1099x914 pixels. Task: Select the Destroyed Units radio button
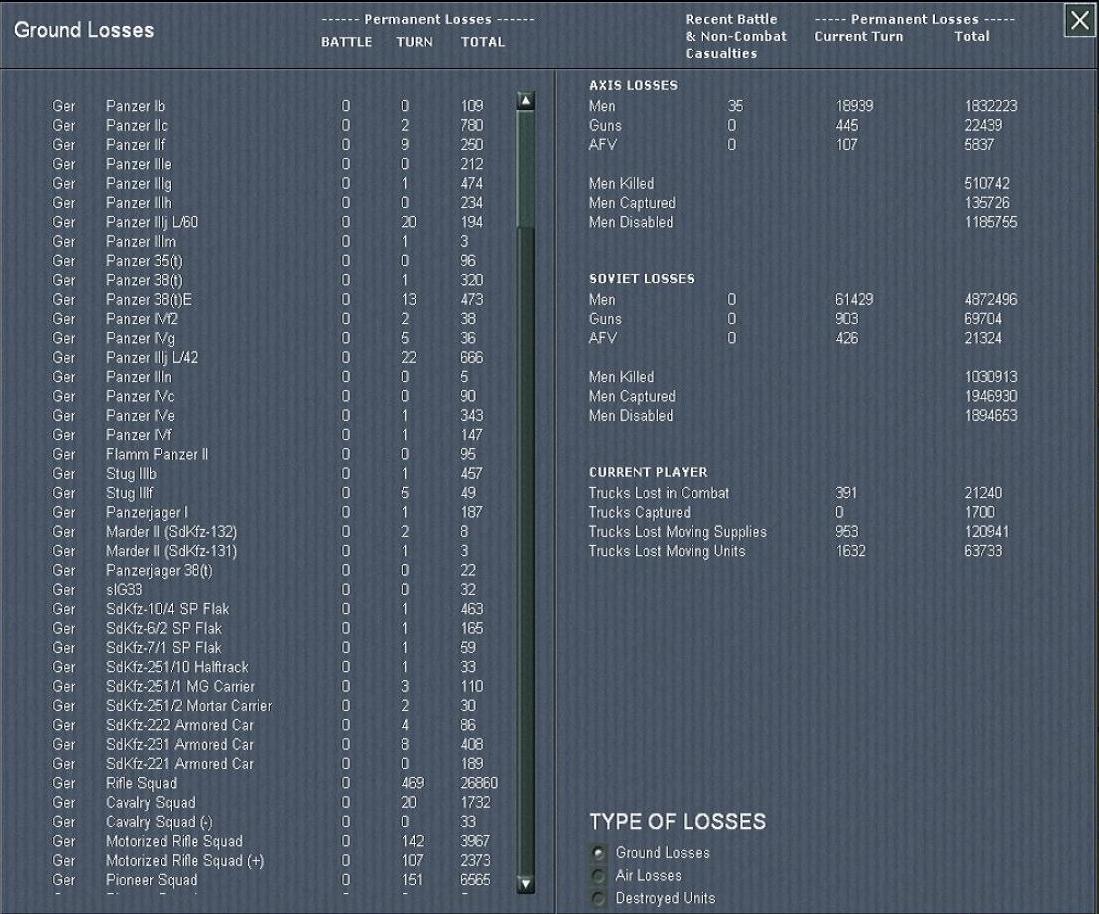click(x=599, y=898)
